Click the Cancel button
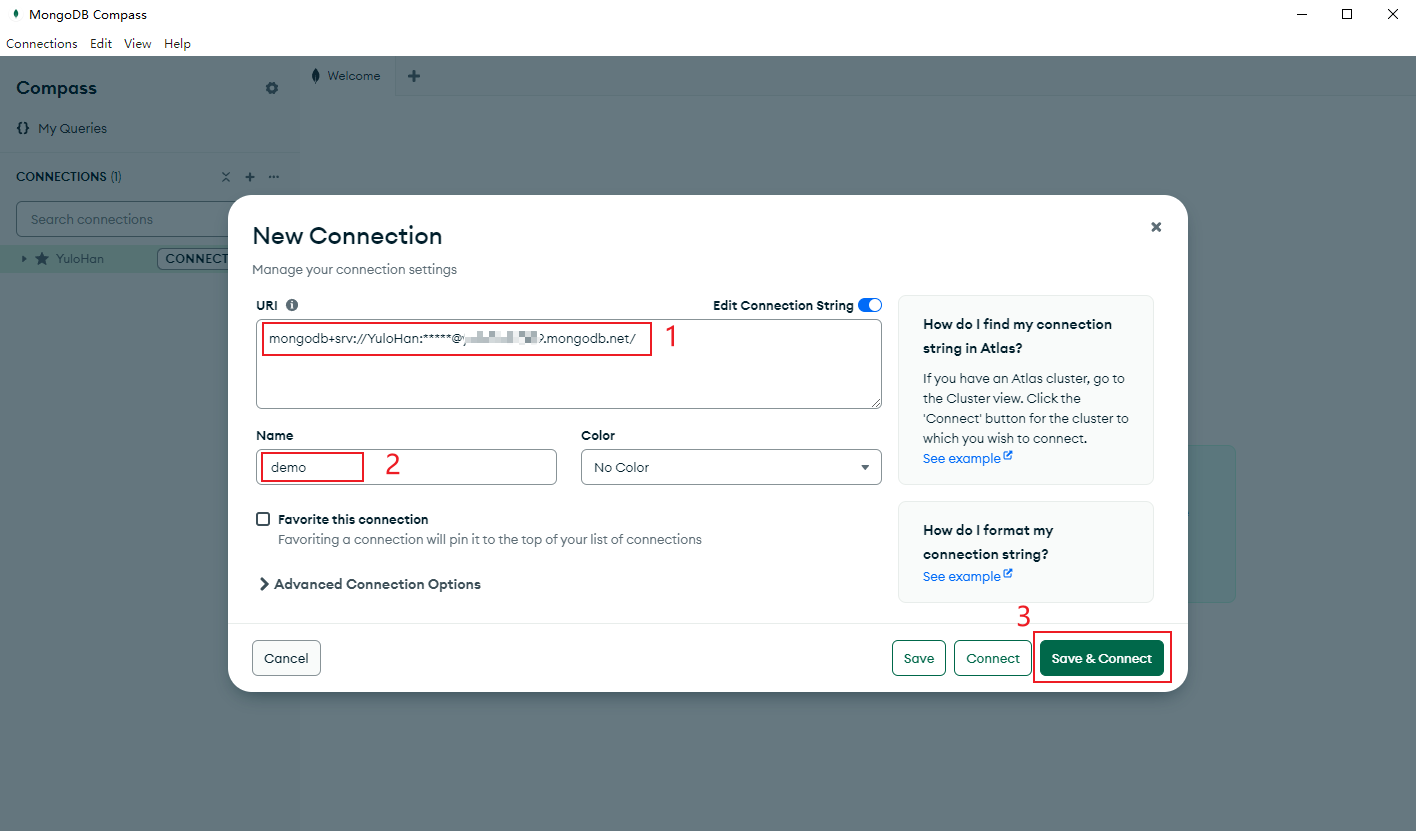 286,658
